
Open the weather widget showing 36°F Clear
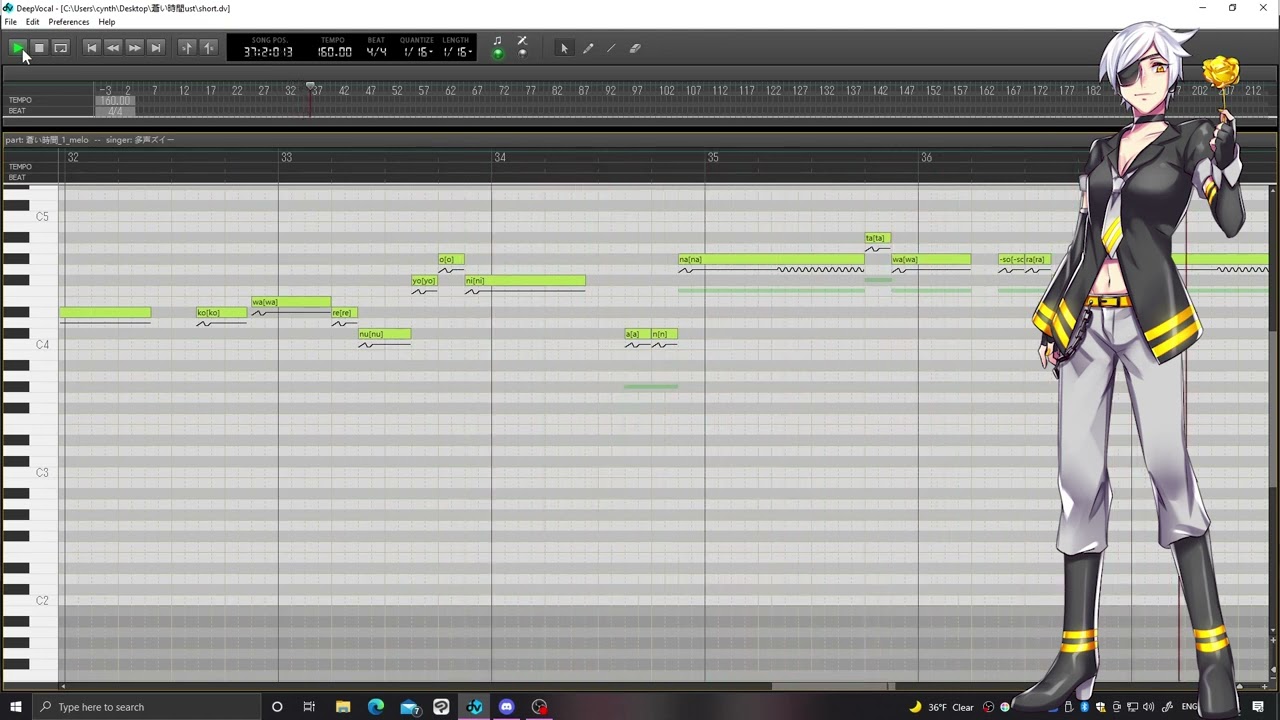pyautogui.click(x=942, y=707)
